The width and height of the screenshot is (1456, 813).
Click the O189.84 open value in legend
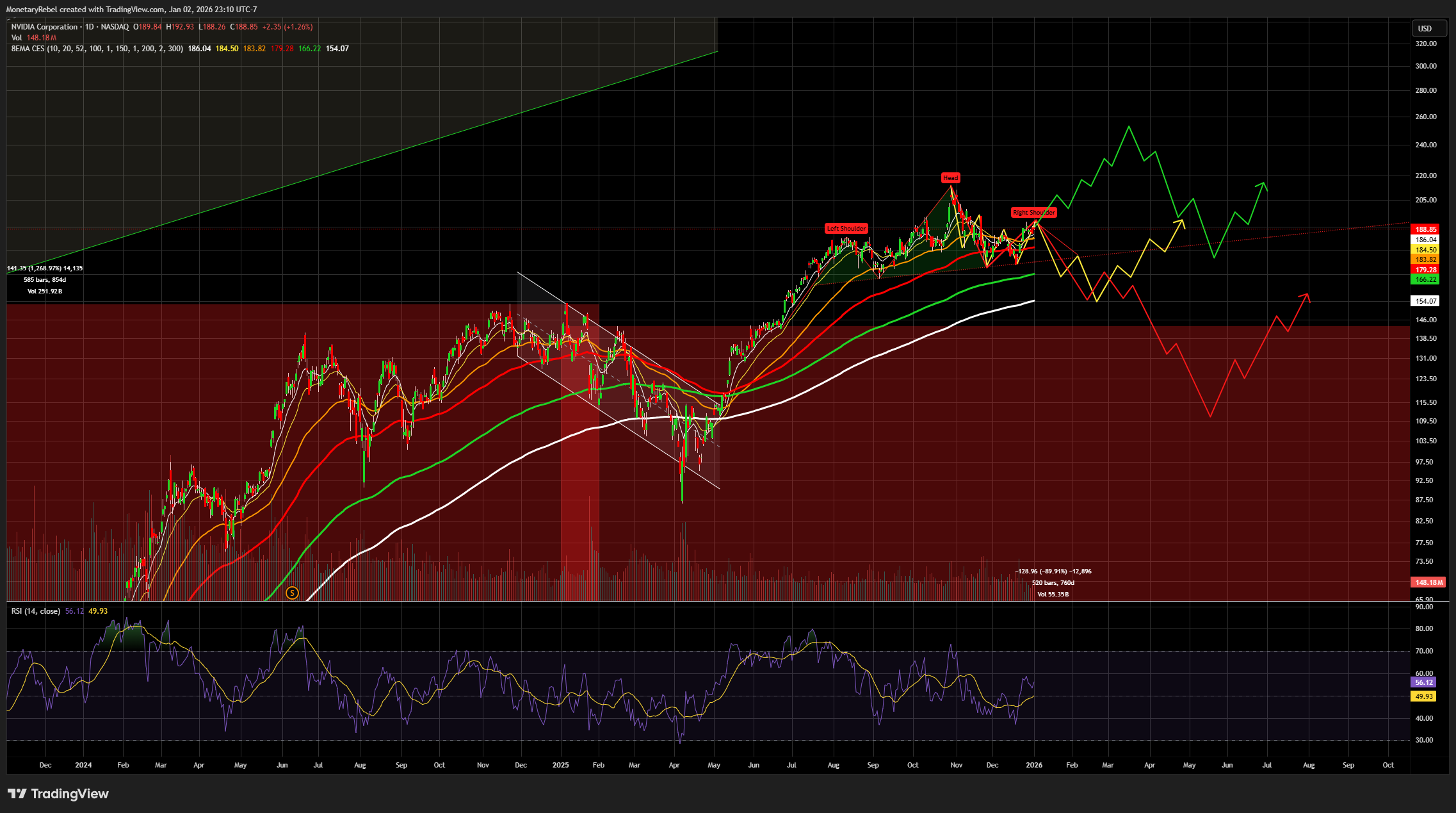click(x=147, y=27)
